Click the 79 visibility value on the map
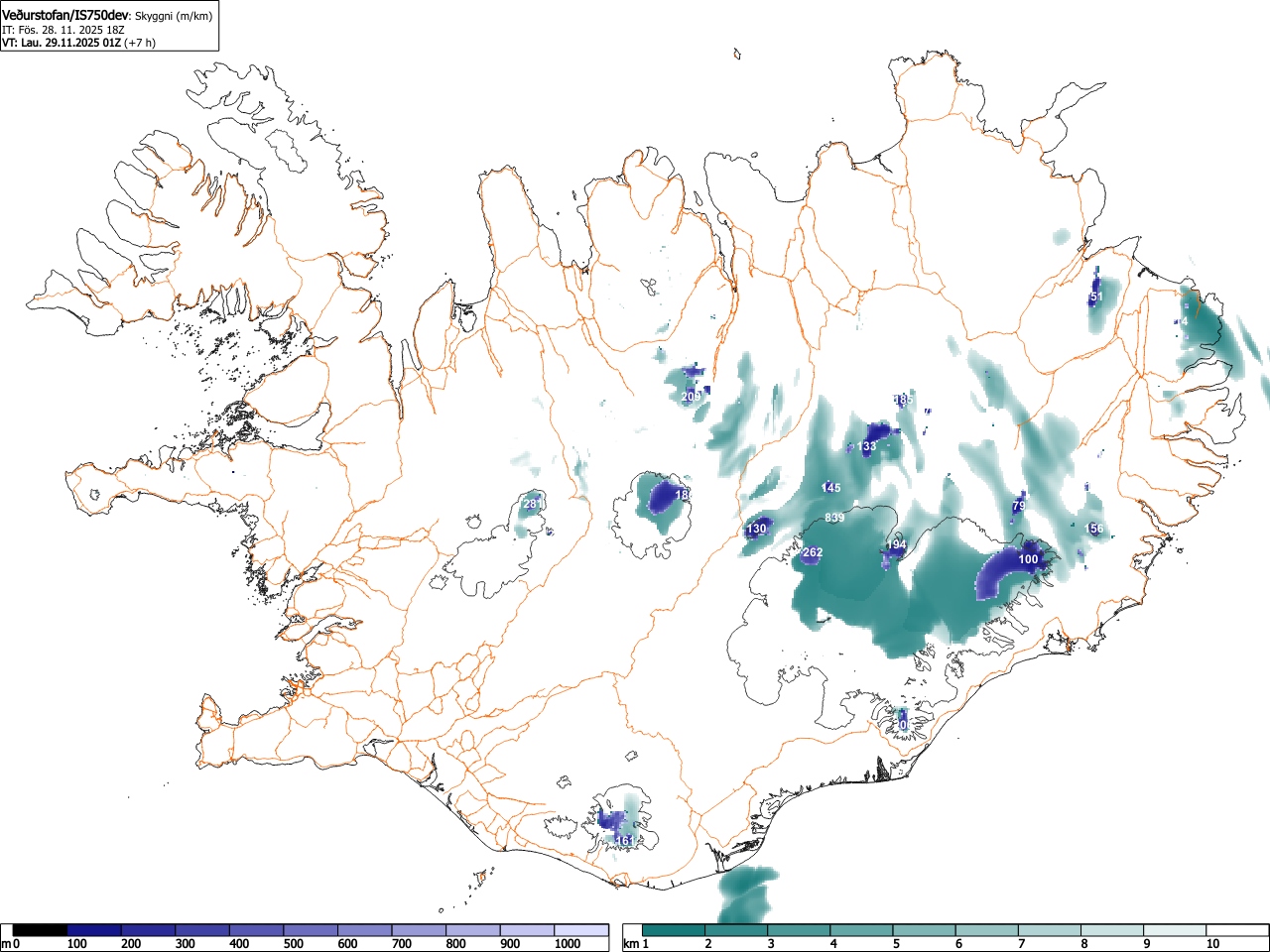 pos(1018,507)
